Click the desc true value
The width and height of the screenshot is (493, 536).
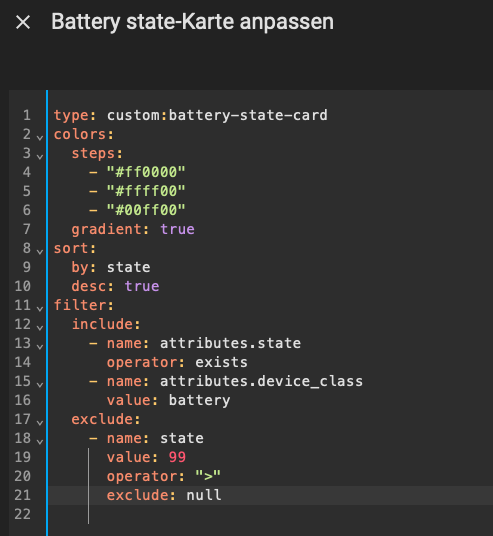coord(142,286)
